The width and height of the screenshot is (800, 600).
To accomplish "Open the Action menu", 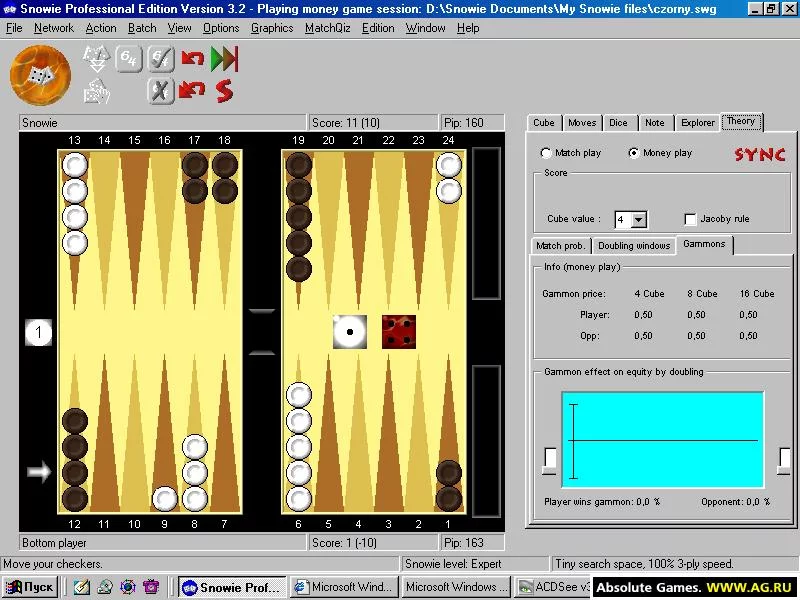I will tap(101, 28).
